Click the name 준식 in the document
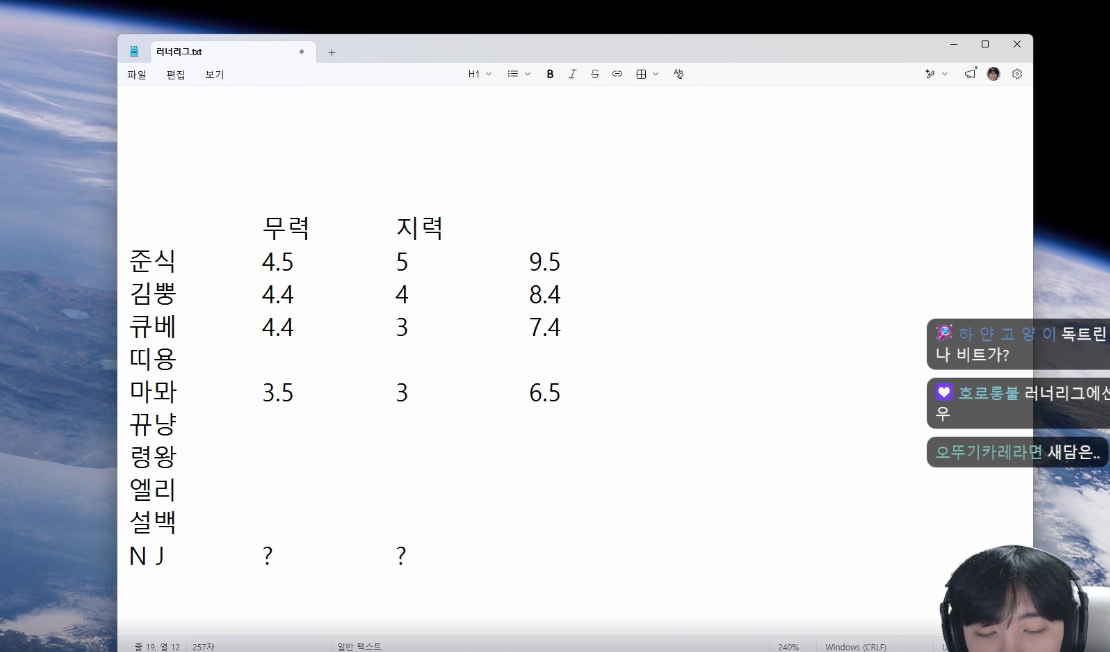Screen dimensions: 1110x652 (x=152, y=261)
